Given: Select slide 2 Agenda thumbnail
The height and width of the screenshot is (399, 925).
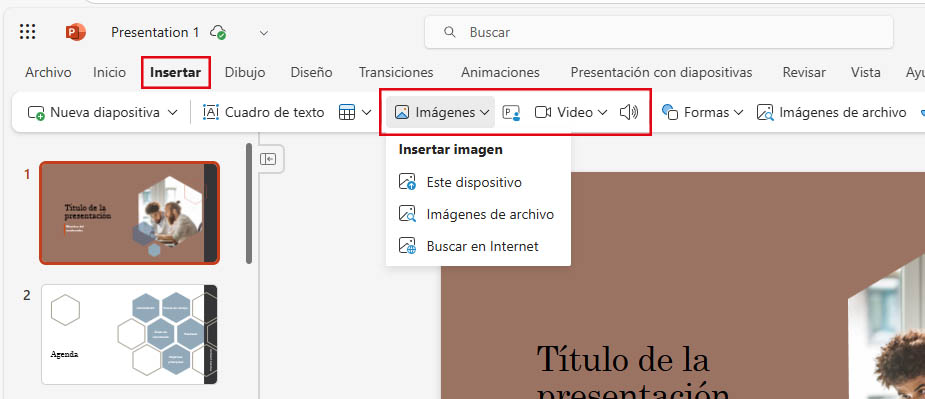Looking at the screenshot, I should tap(129, 334).
